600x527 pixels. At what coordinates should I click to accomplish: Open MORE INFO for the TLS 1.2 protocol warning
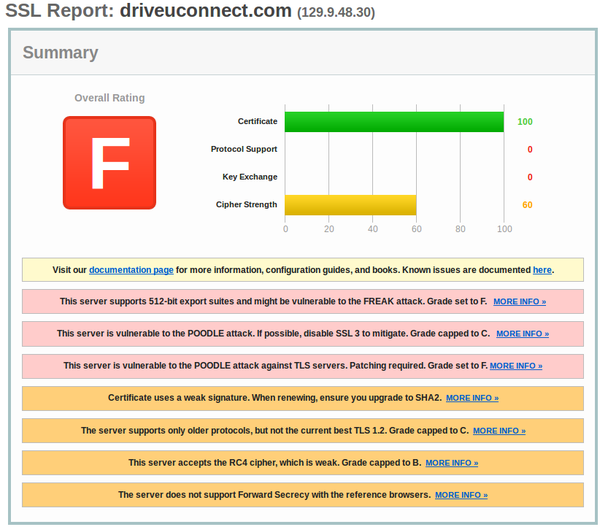pyautogui.click(x=499, y=431)
